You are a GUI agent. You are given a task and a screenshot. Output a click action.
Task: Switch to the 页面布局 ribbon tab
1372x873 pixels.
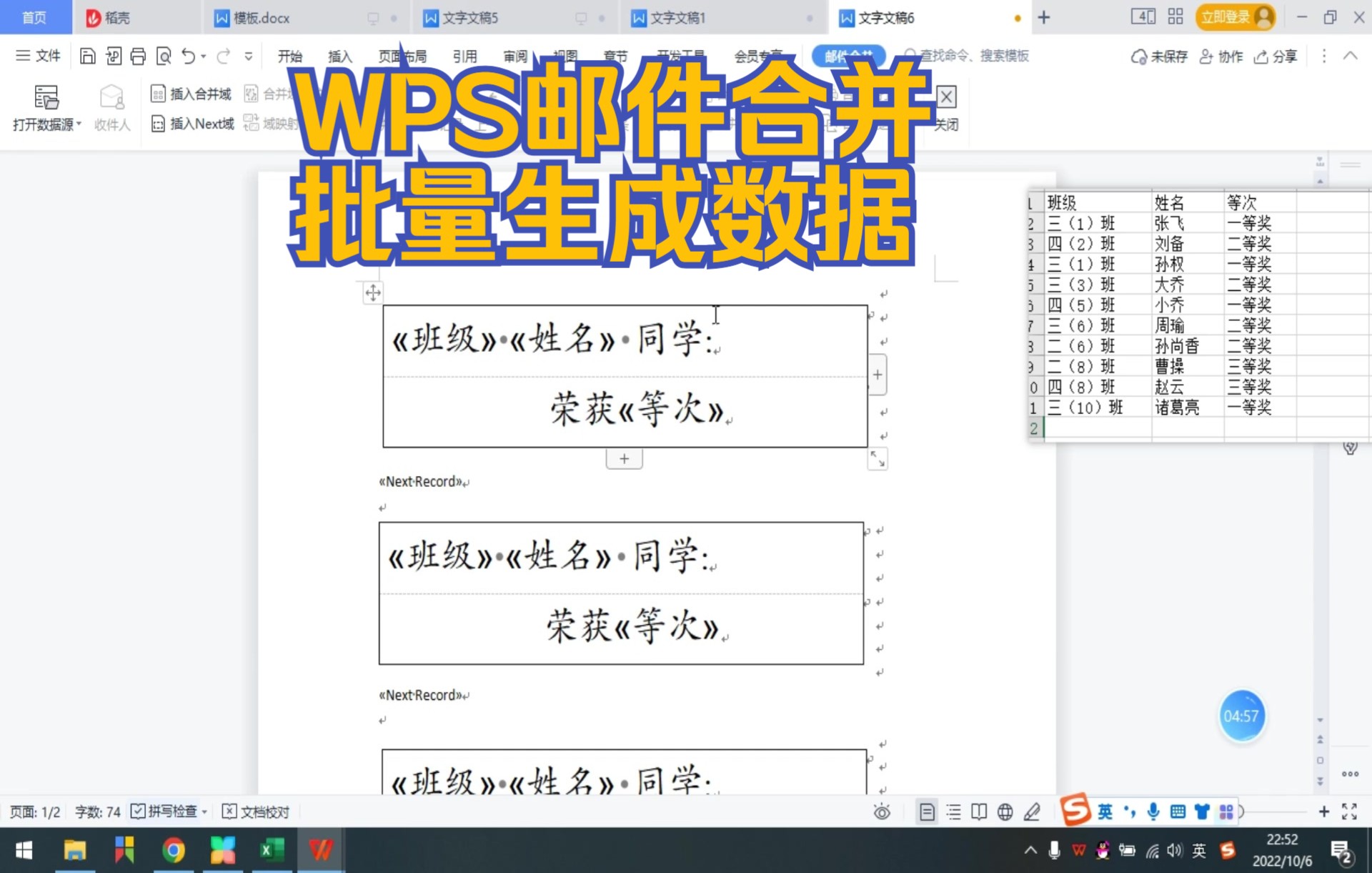tap(403, 56)
